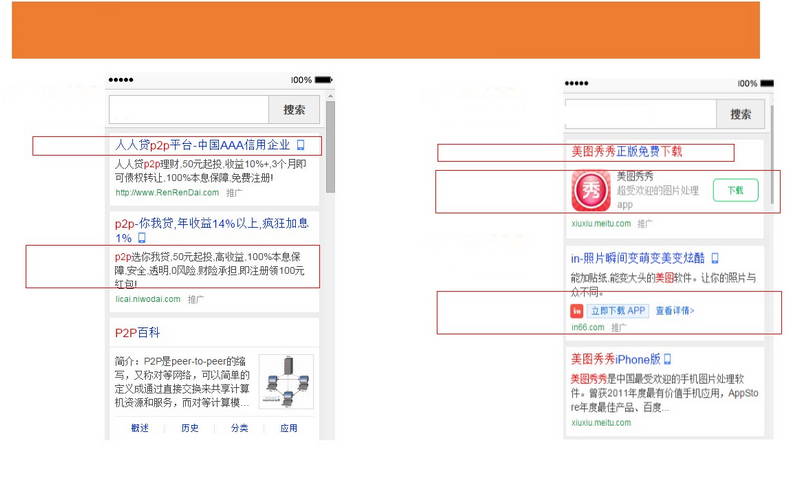
Task: Click the 搜索 button on left phone
Action: click(x=294, y=109)
